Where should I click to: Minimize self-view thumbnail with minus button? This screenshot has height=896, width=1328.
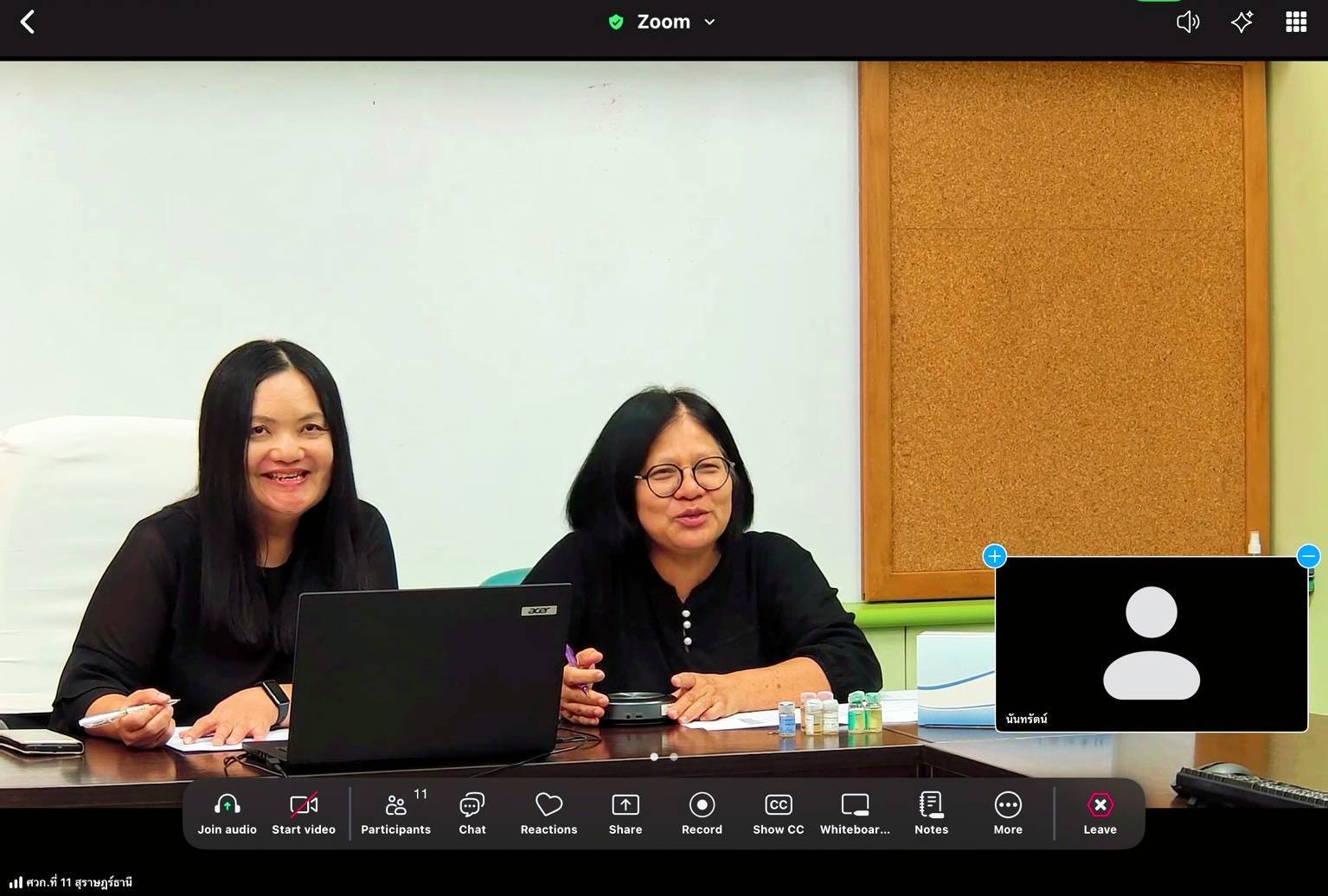click(x=1308, y=556)
